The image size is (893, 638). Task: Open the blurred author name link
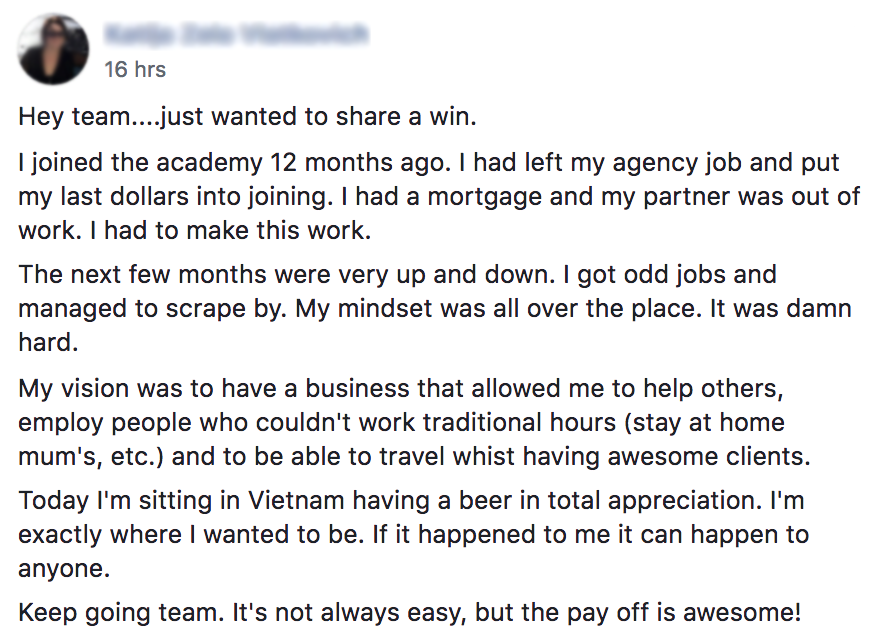[236, 36]
